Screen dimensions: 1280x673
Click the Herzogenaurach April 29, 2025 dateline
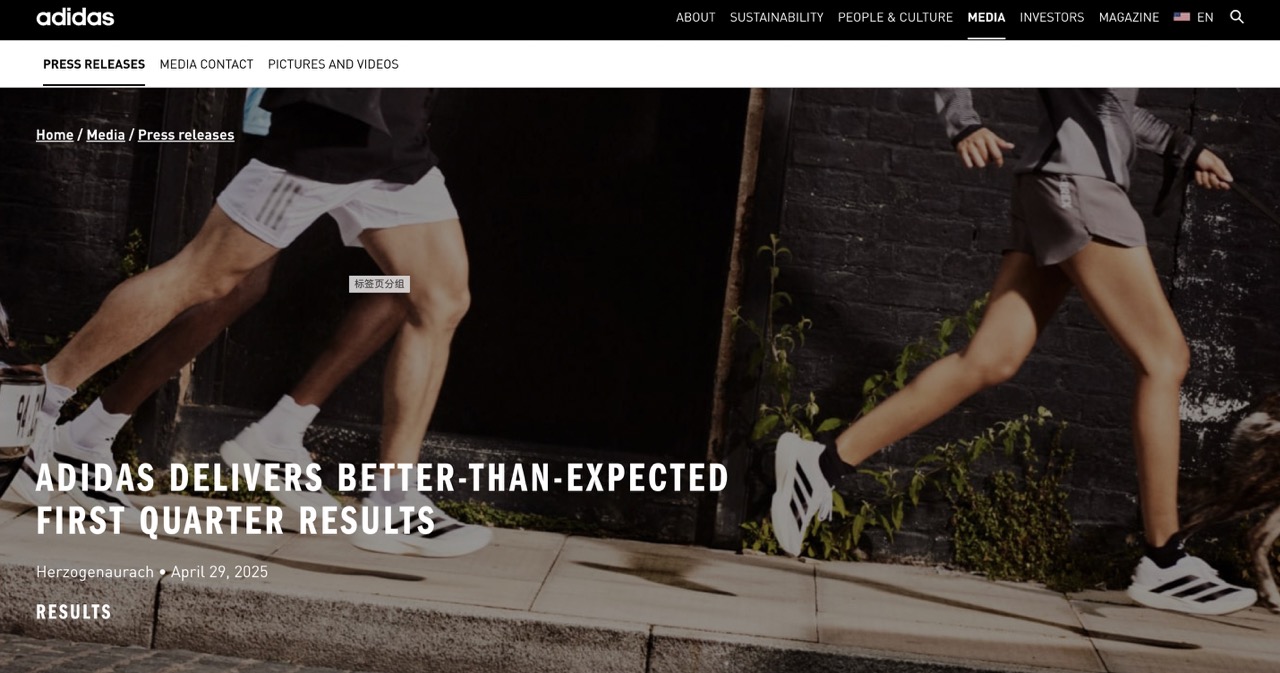[152, 572]
